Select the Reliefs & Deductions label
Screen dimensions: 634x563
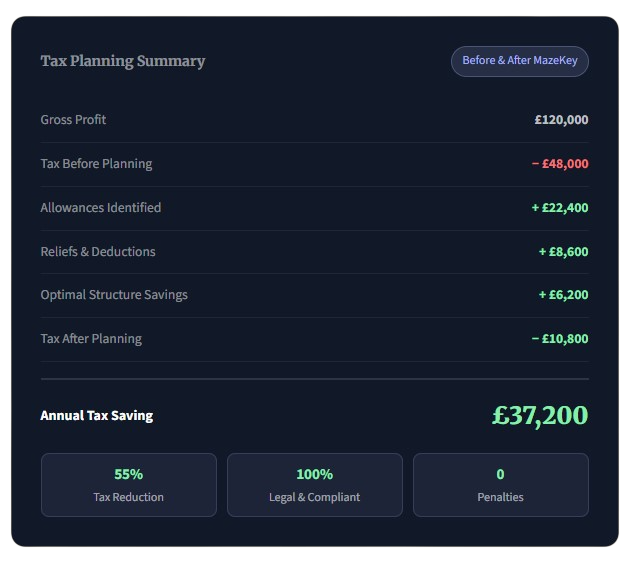98,252
